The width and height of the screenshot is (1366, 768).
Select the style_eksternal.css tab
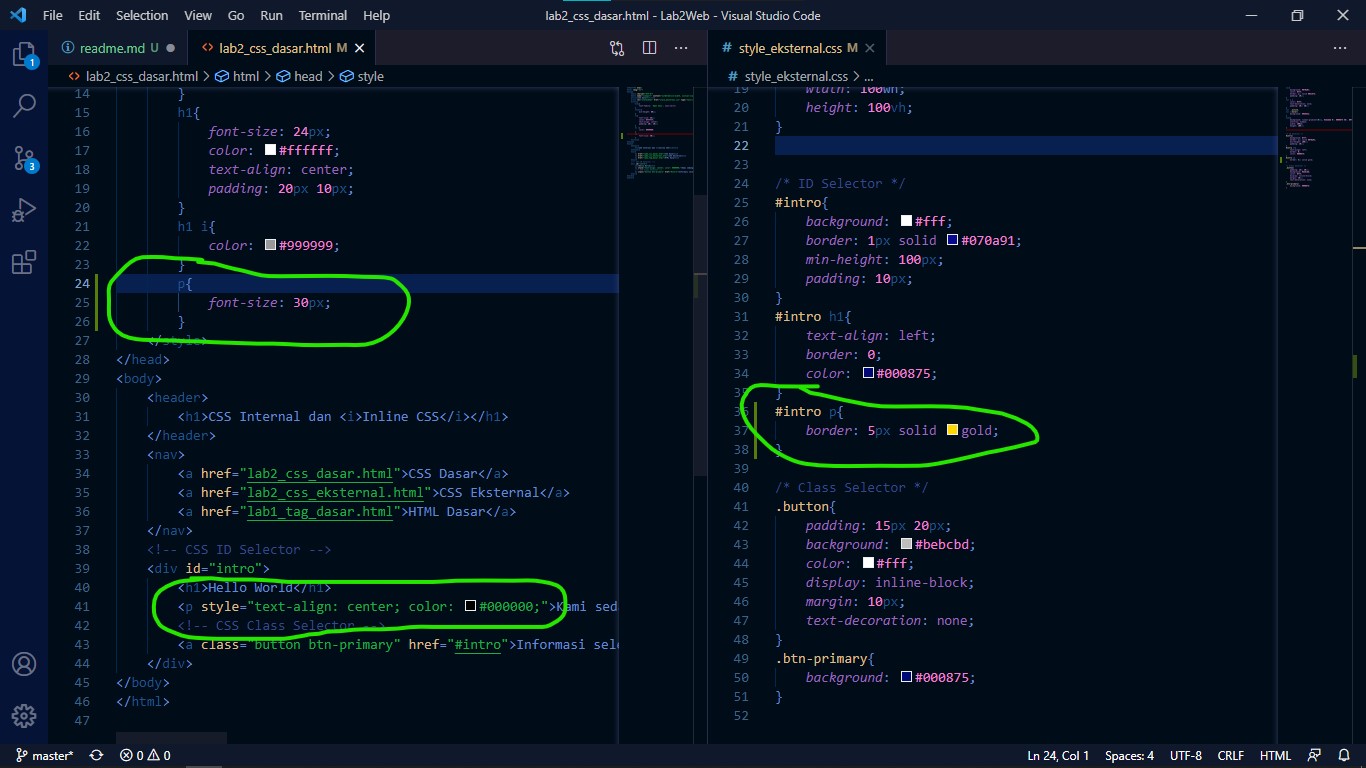796,48
